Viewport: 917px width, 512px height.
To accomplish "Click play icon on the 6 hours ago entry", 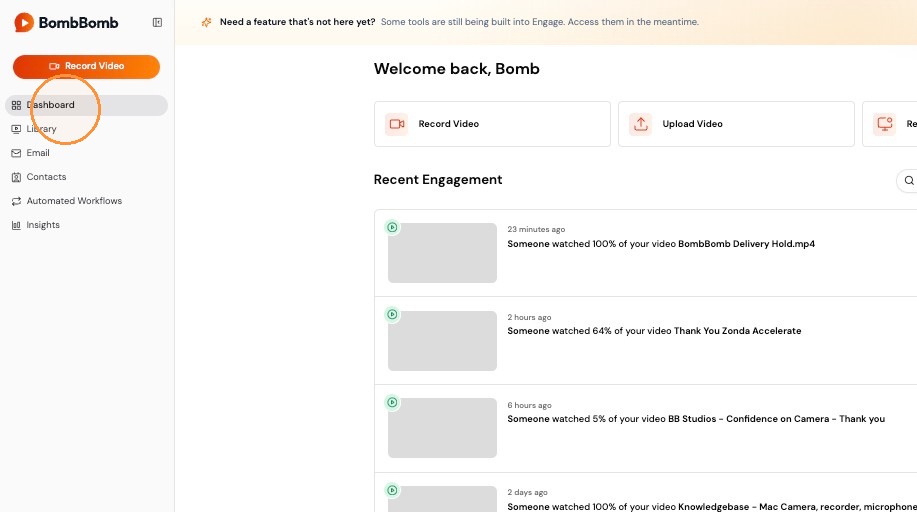I will pos(392,402).
